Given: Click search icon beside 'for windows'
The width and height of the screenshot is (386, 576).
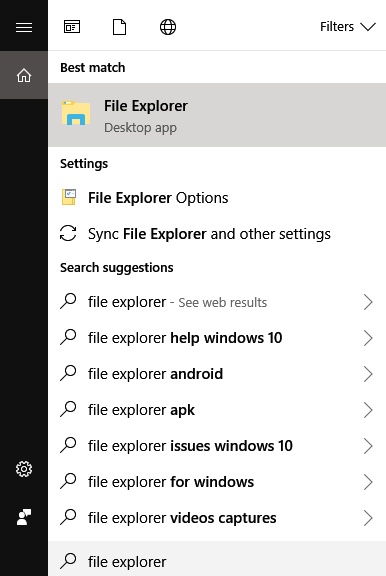Looking at the screenshot, I should pos(68,480).
